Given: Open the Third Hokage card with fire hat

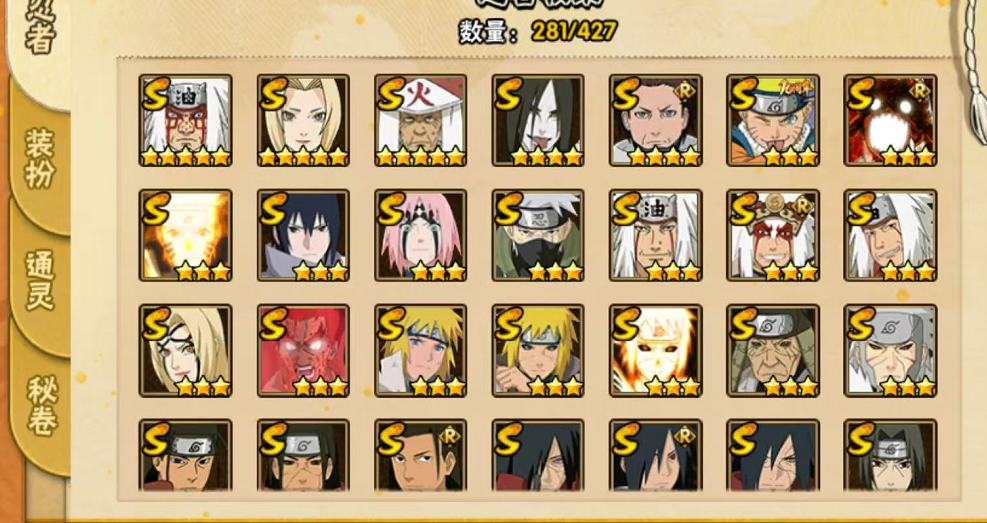Looking at the screenshot, I should 420,120.
